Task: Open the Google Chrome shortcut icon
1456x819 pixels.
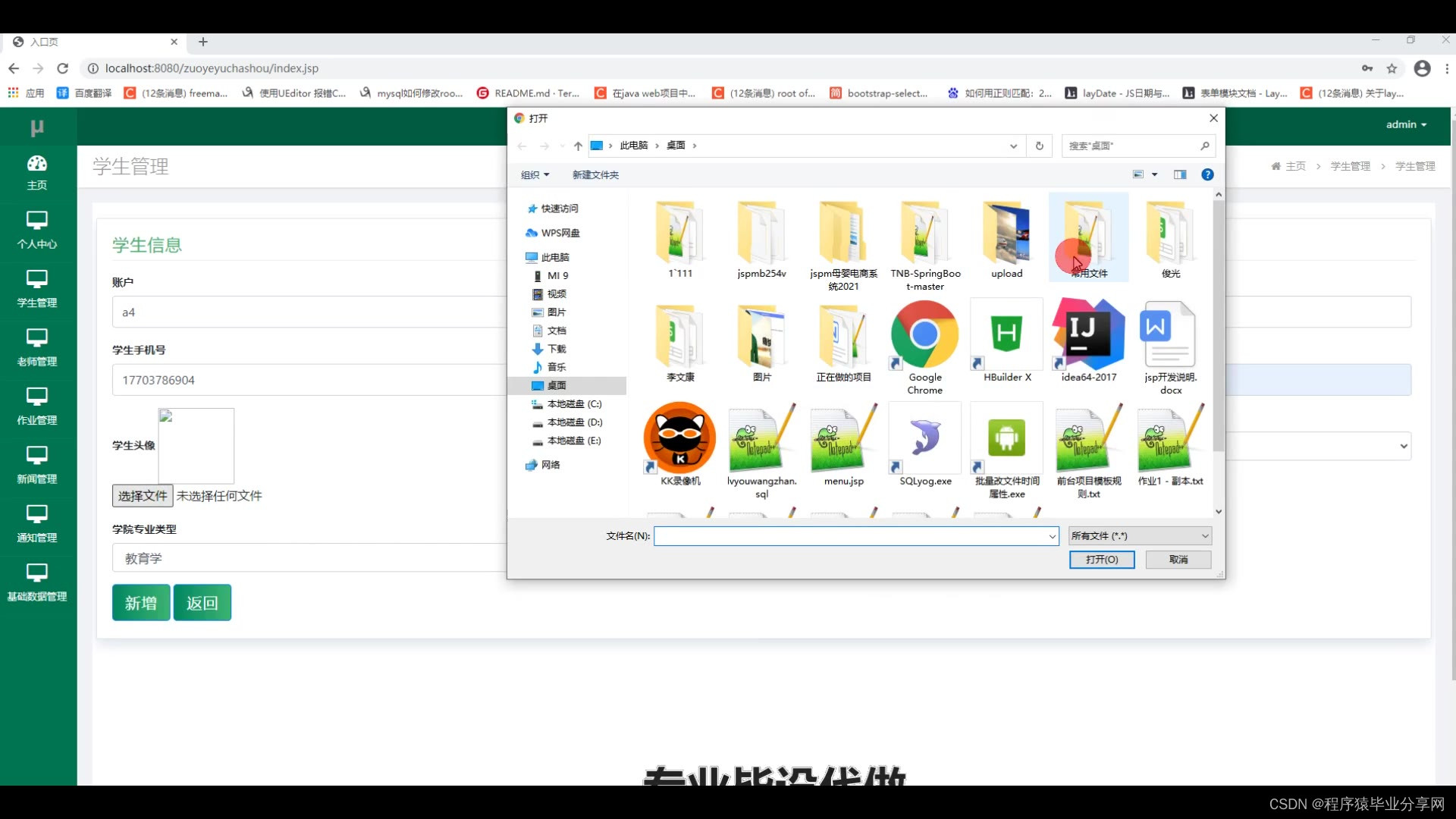Action: point(924,335)
